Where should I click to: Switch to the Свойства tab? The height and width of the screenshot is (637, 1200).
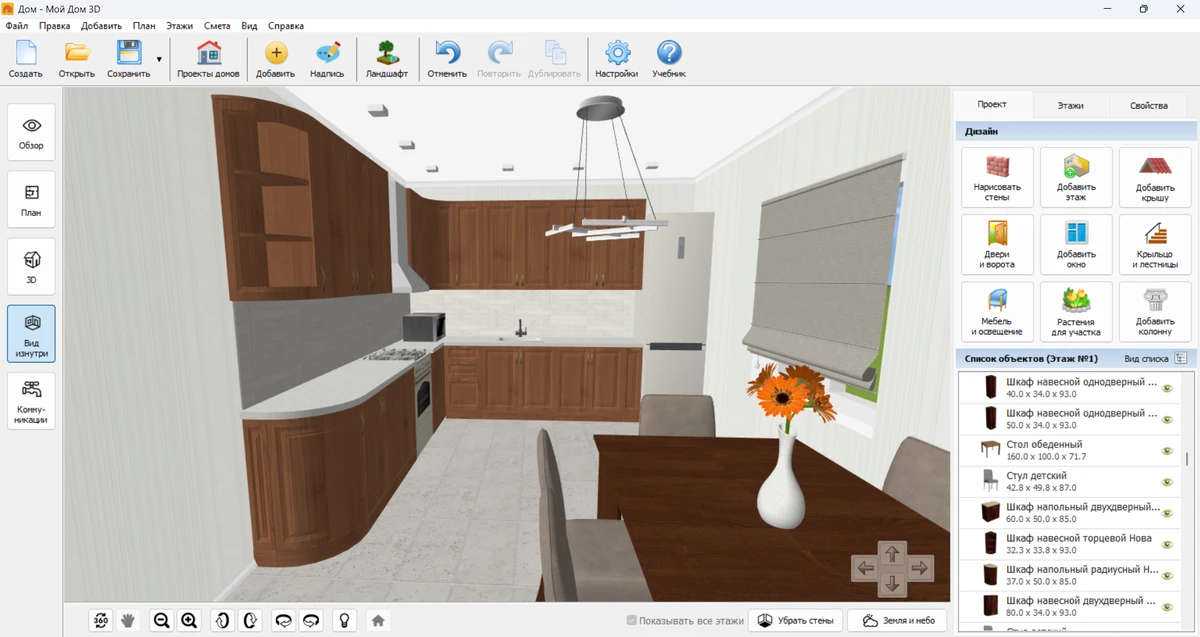[x=1148, y=105]
